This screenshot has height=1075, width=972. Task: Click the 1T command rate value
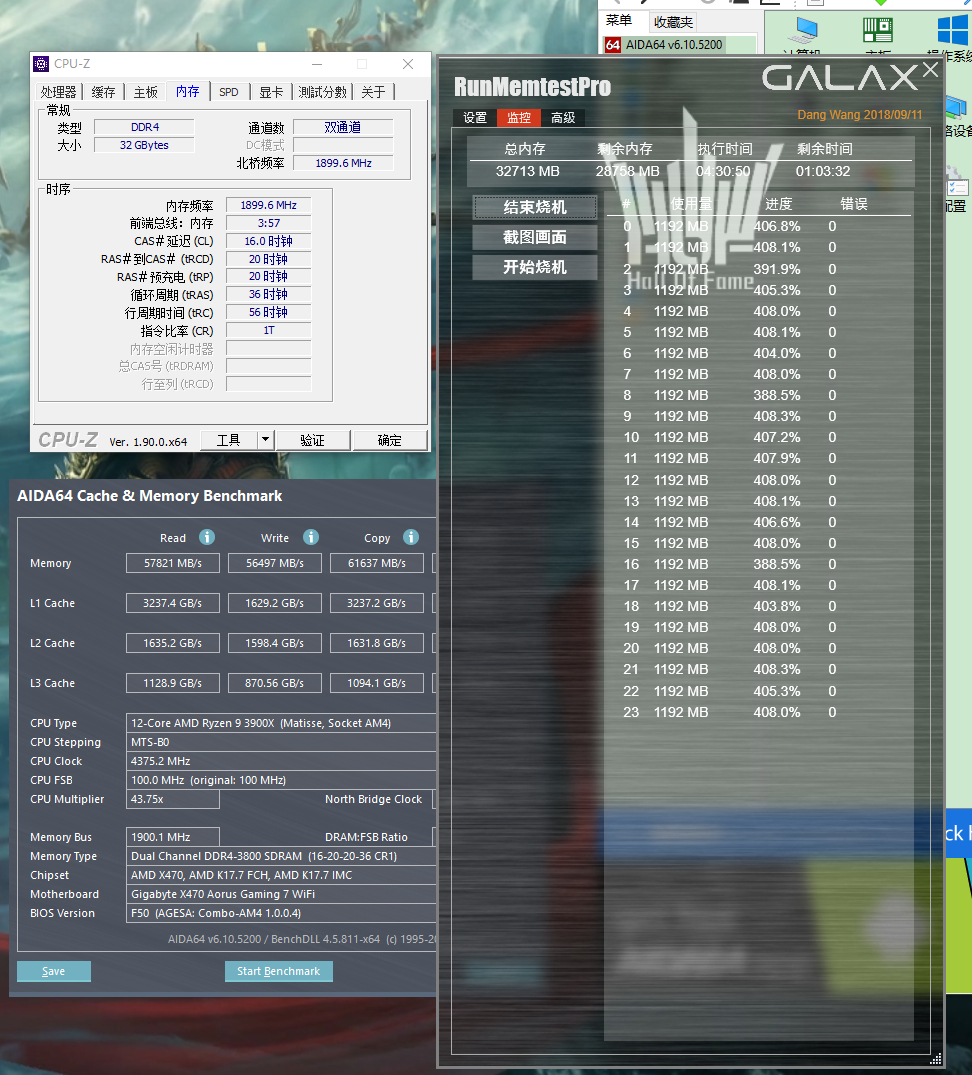tap(269, 330)
